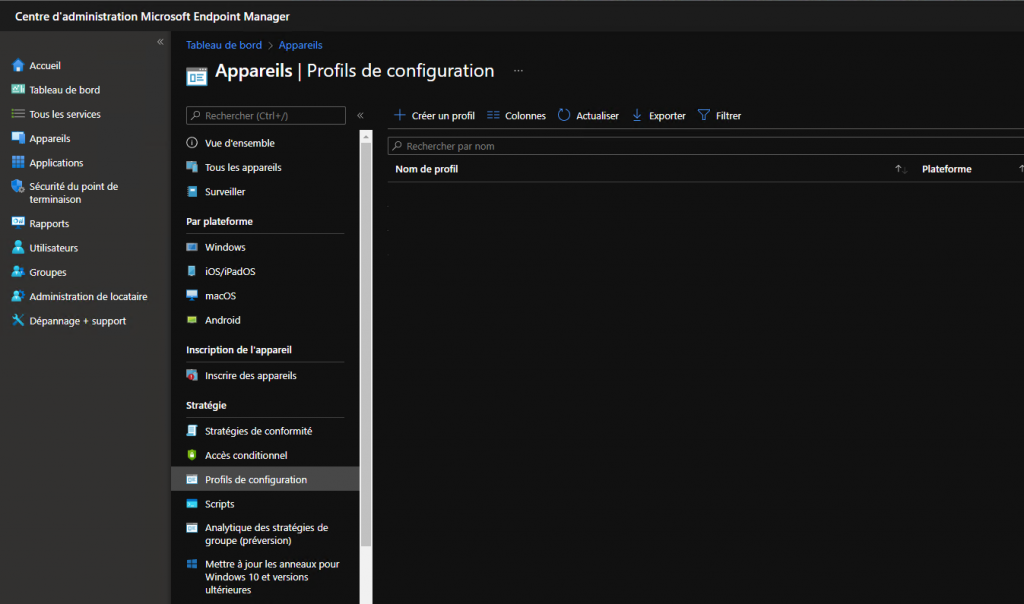The height and width of the screenshot is (604, 1024).
Task: Export the profiles list with Exporter
Action: point(658,116)
